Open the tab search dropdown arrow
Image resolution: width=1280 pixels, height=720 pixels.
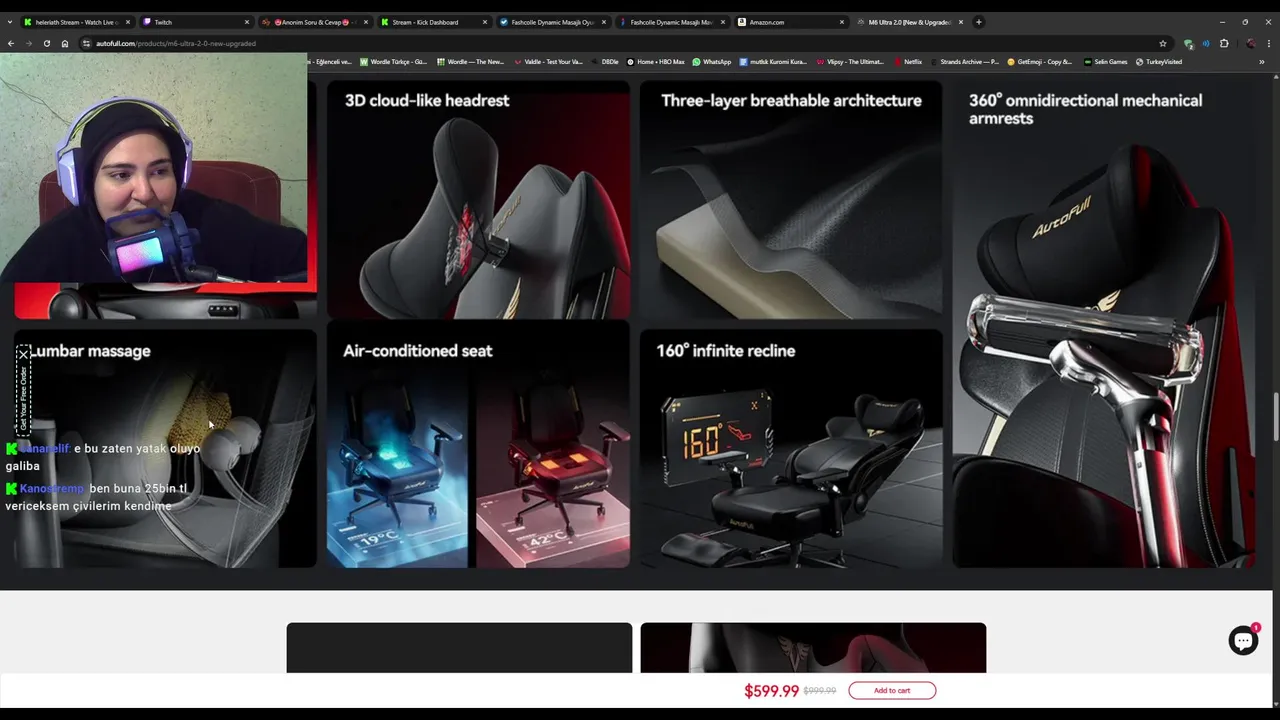(x=9, y=22)
